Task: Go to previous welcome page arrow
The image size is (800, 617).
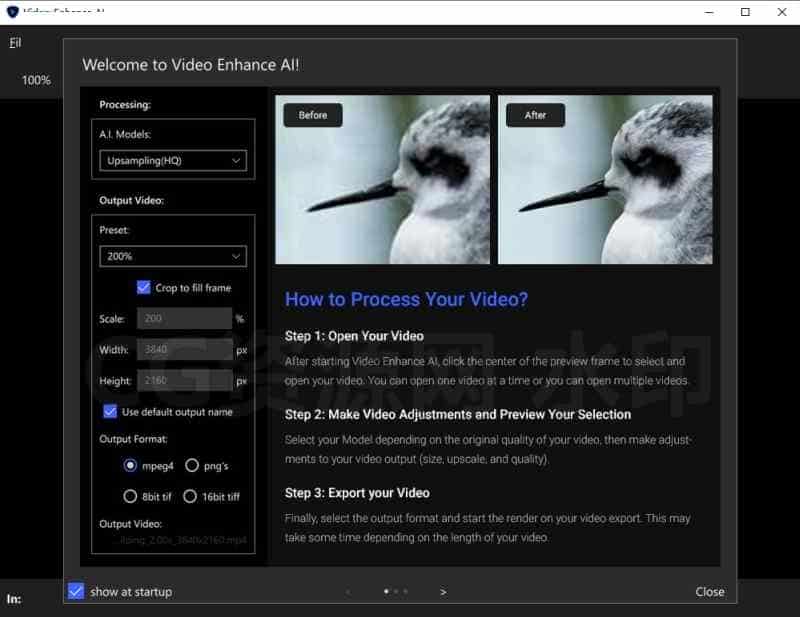Action: point(348,592)
